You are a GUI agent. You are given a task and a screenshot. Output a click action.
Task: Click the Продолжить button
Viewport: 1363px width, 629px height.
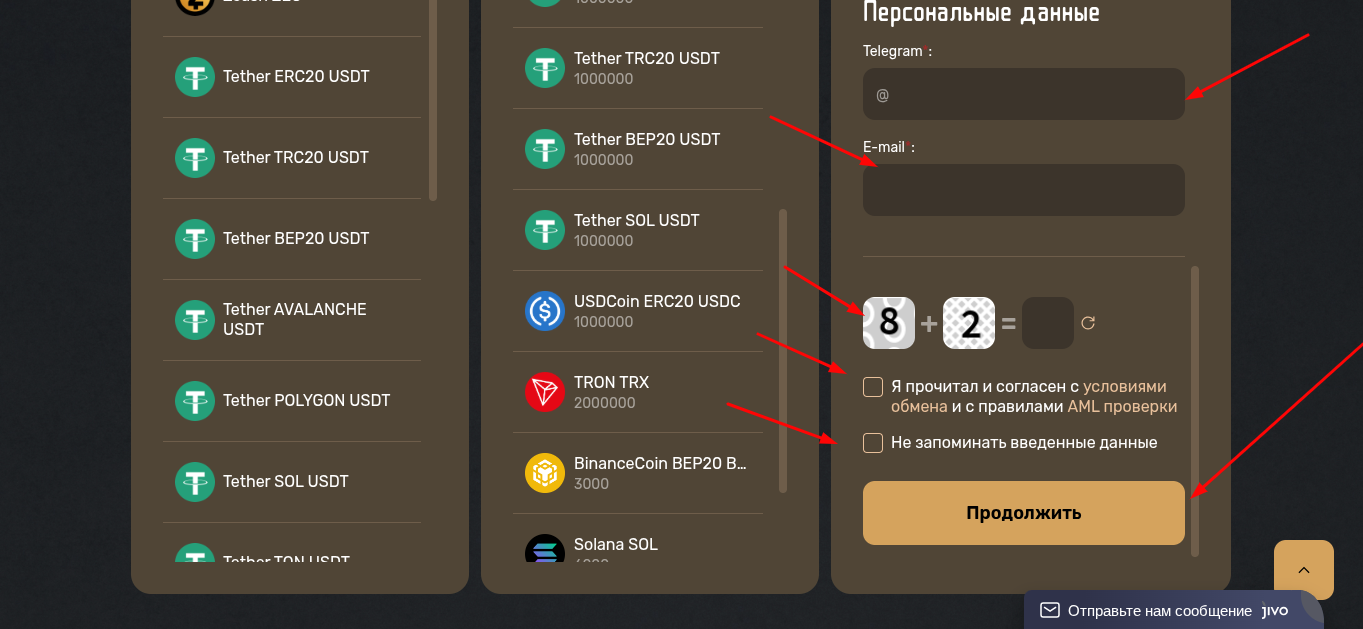pos(1024,513)
